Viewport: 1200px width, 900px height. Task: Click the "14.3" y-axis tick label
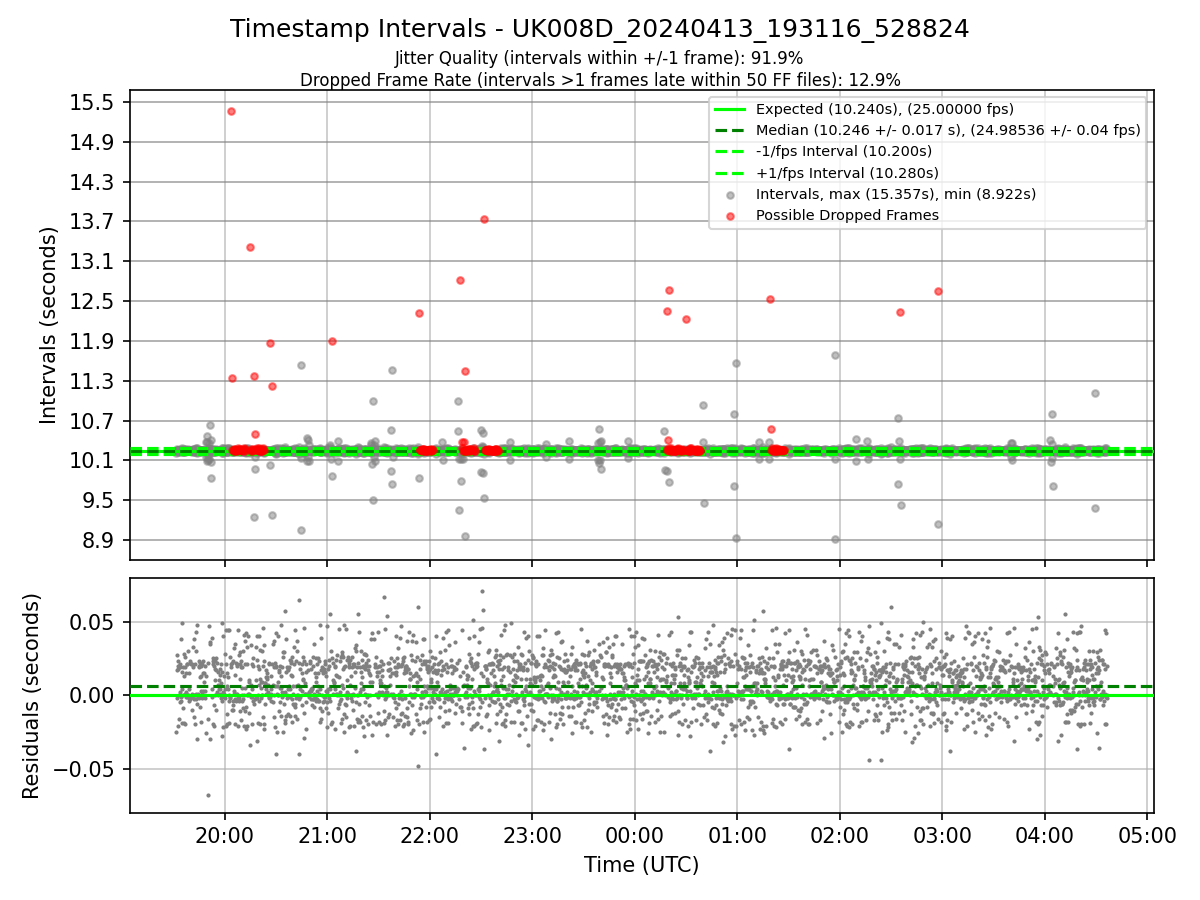(x=93, y=182)
